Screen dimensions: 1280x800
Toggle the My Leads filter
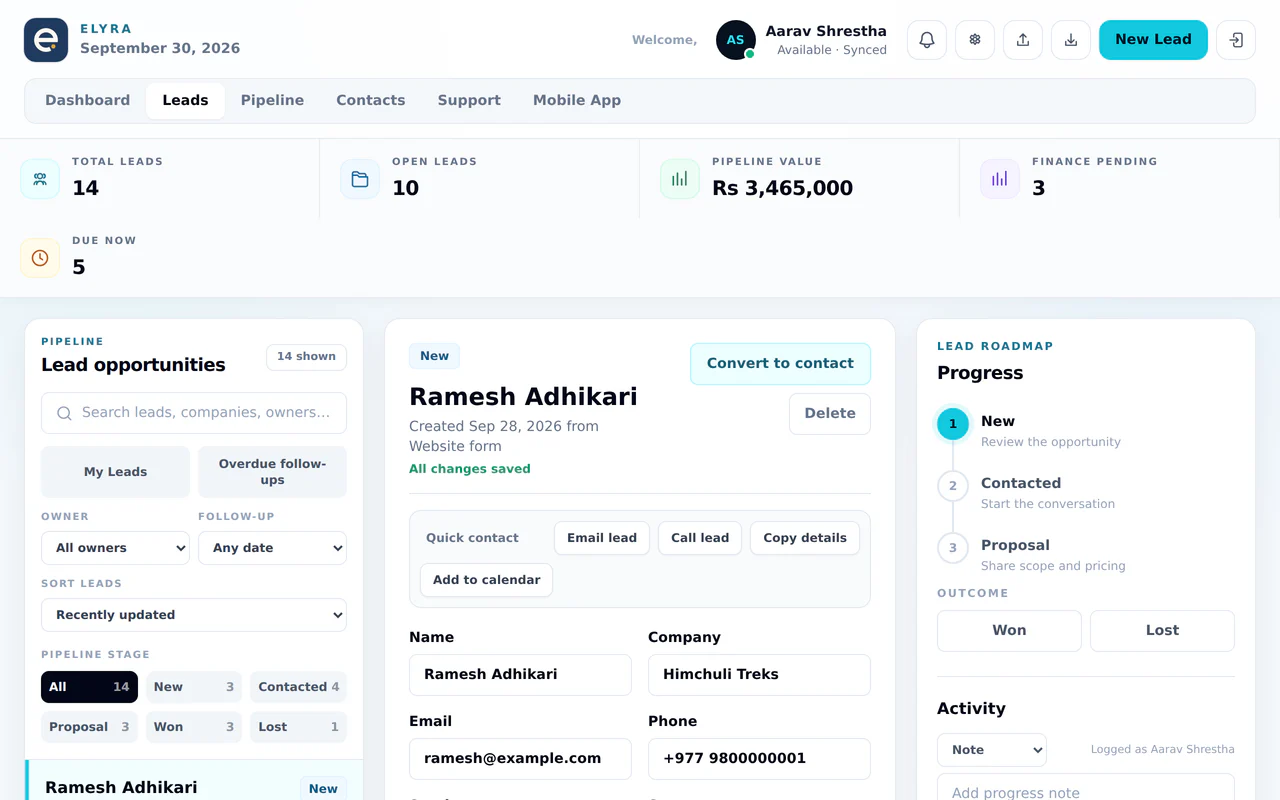coord(115,472)
